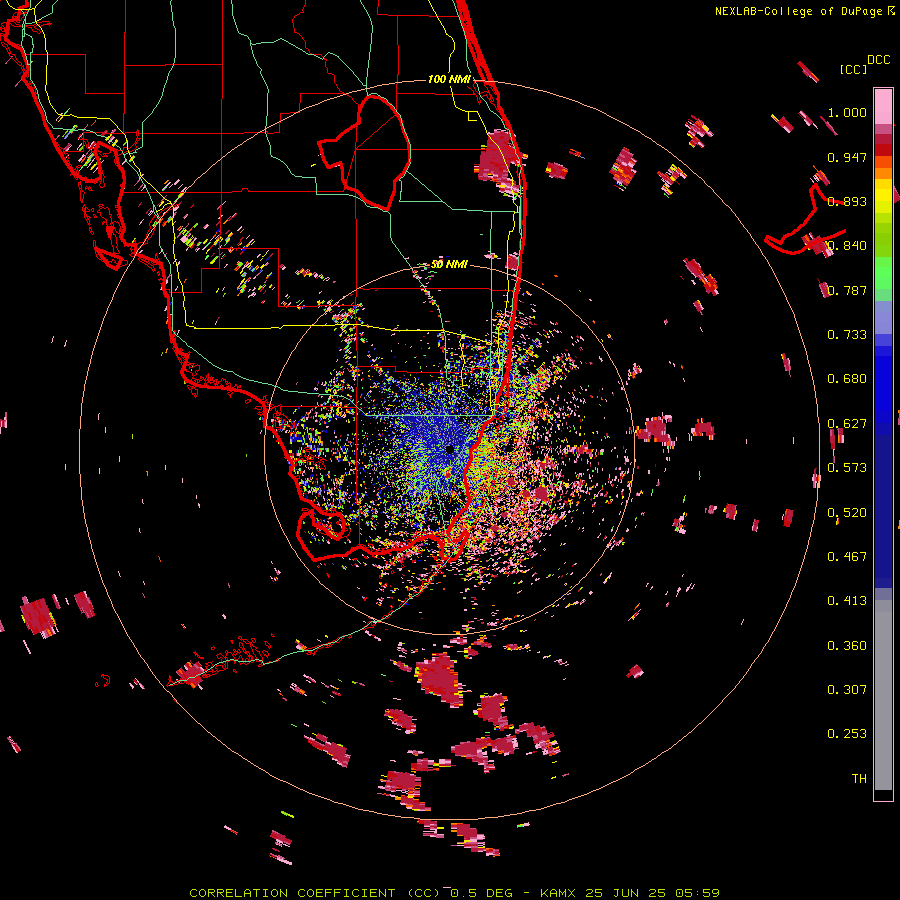Click the 0.893 legend value

click(x=847, y=201)
